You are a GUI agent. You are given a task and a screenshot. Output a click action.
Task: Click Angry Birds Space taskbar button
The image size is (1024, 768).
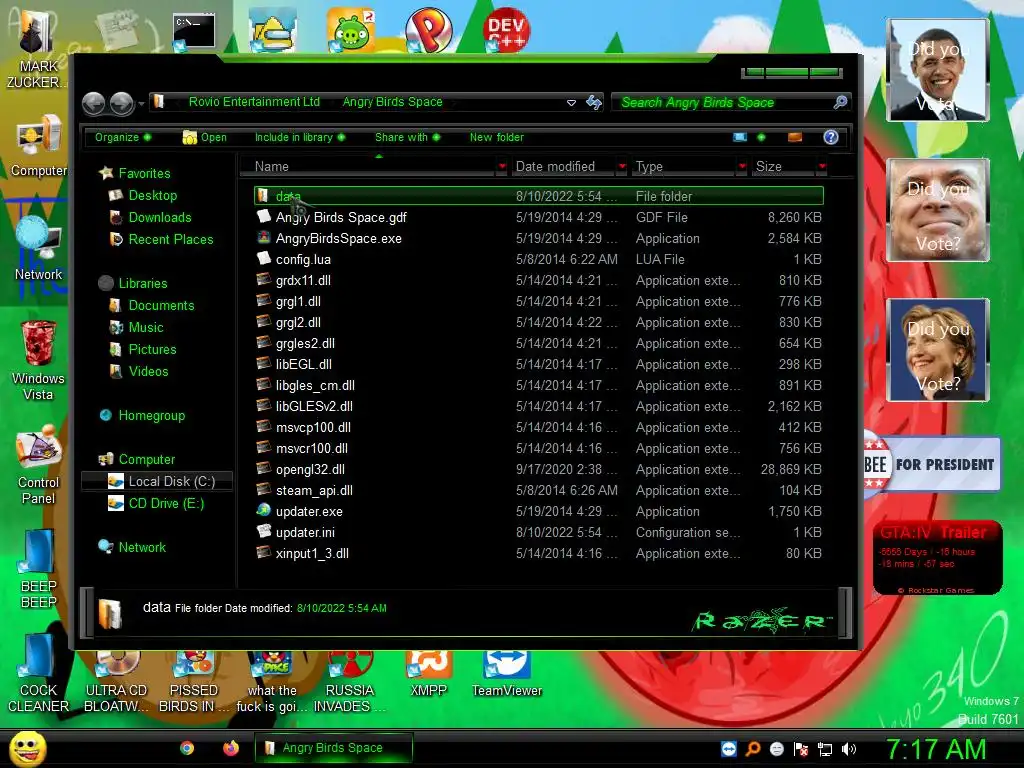pyautogui.click(x=334, y=748)
